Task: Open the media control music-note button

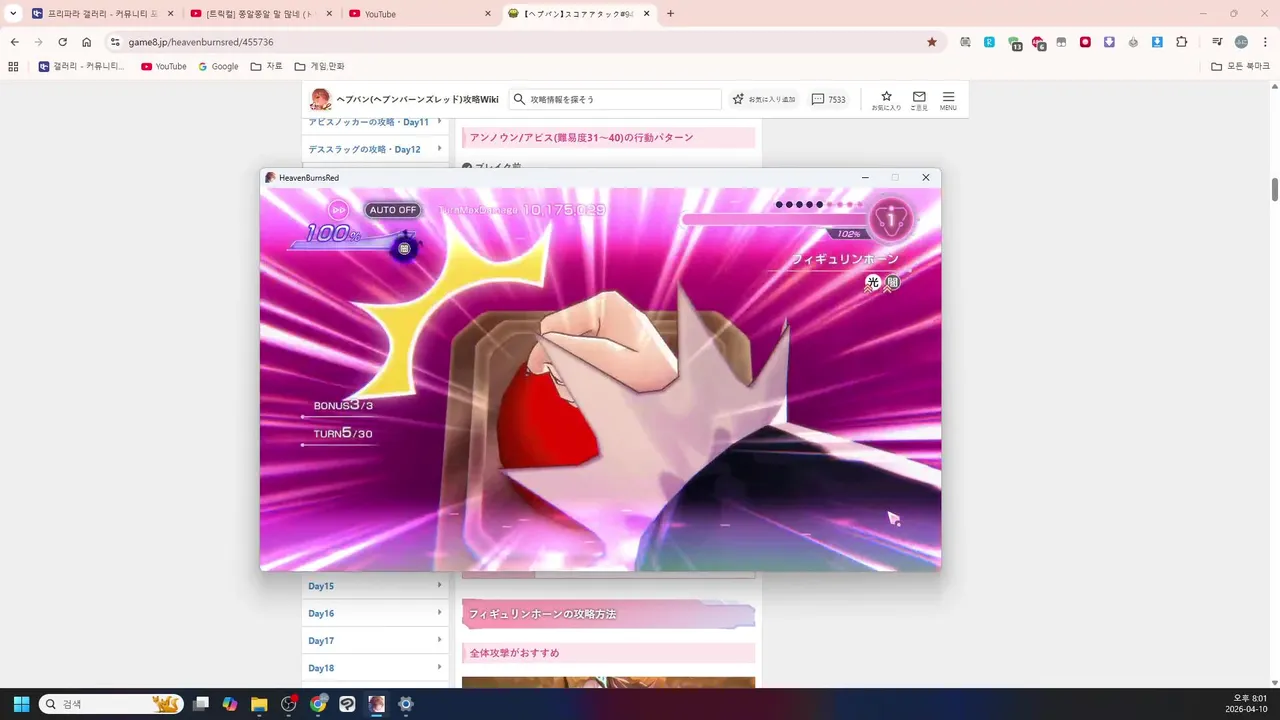Action: (1217, 42)
